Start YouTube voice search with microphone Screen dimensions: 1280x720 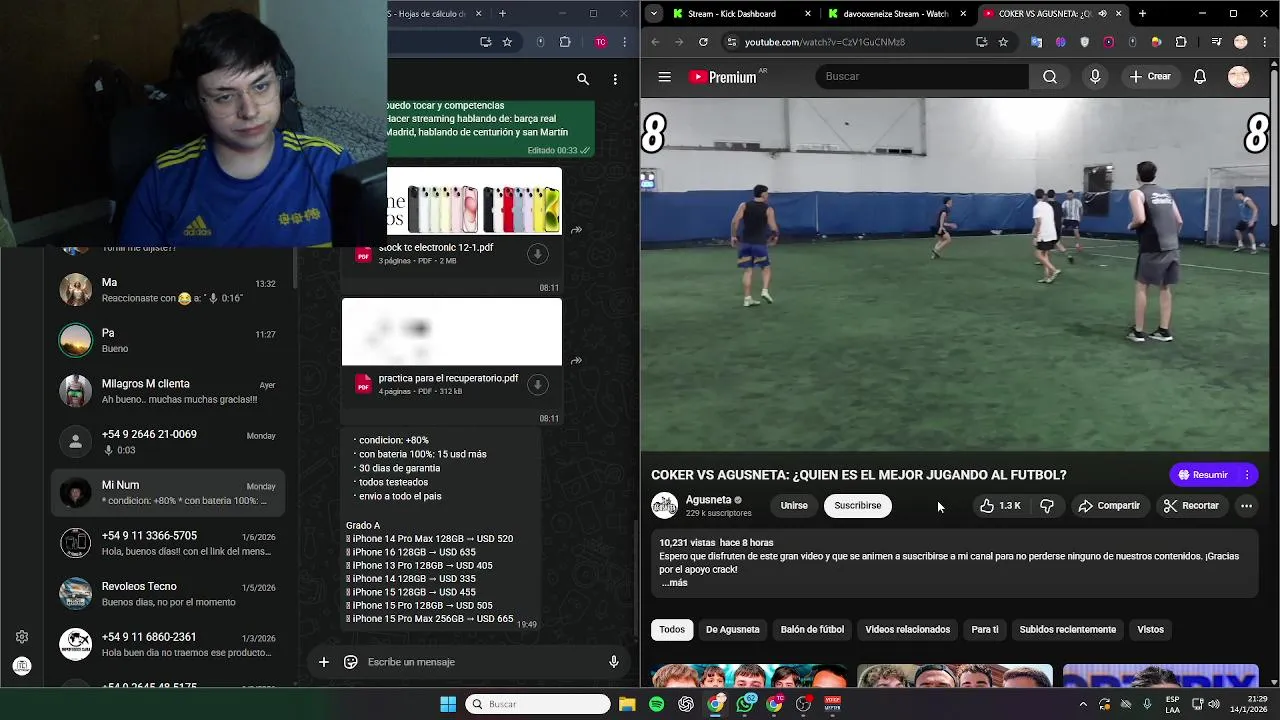point(1095,77)
